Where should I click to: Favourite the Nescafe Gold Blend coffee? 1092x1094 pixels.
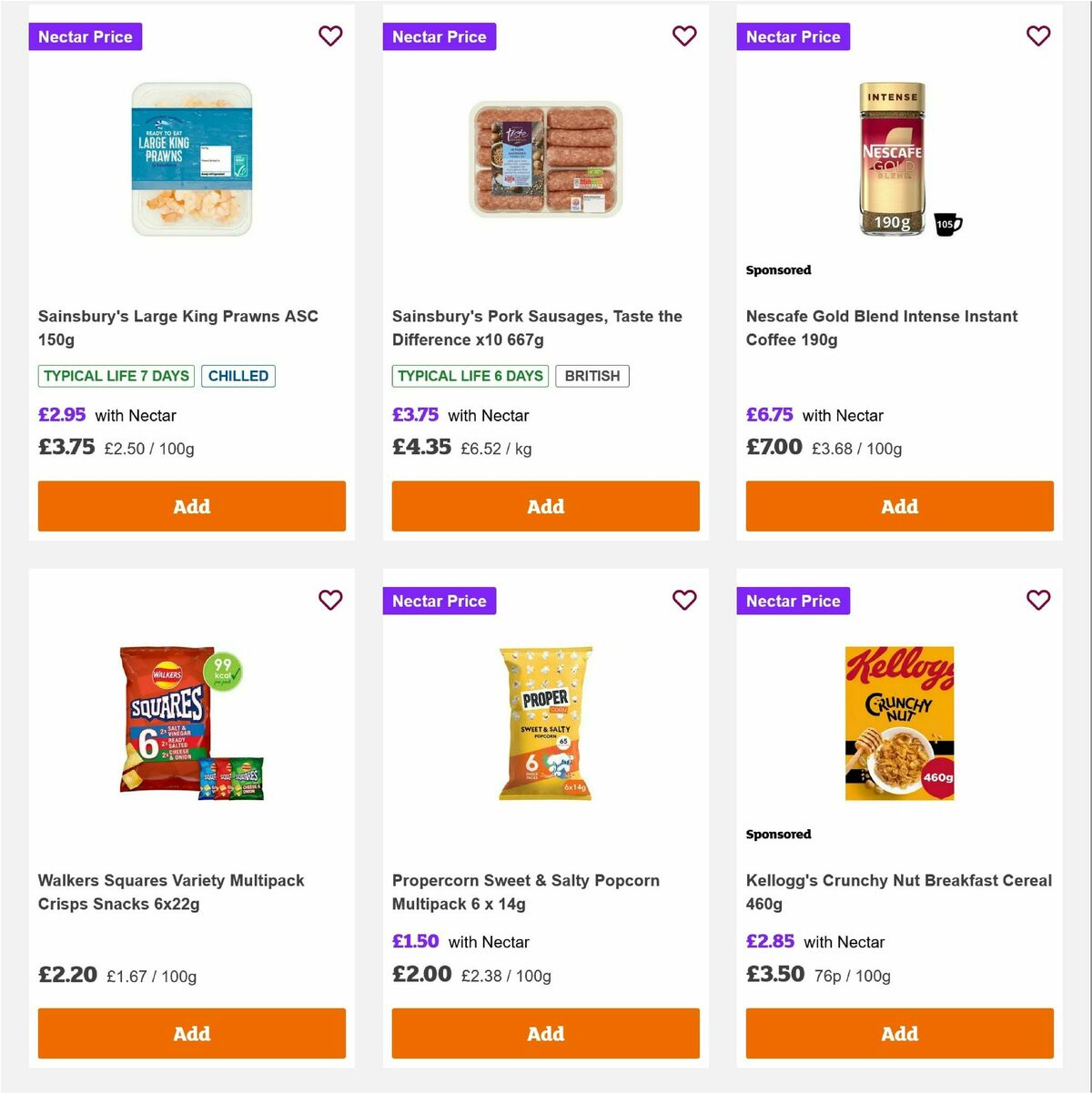tap(1038, 35)
